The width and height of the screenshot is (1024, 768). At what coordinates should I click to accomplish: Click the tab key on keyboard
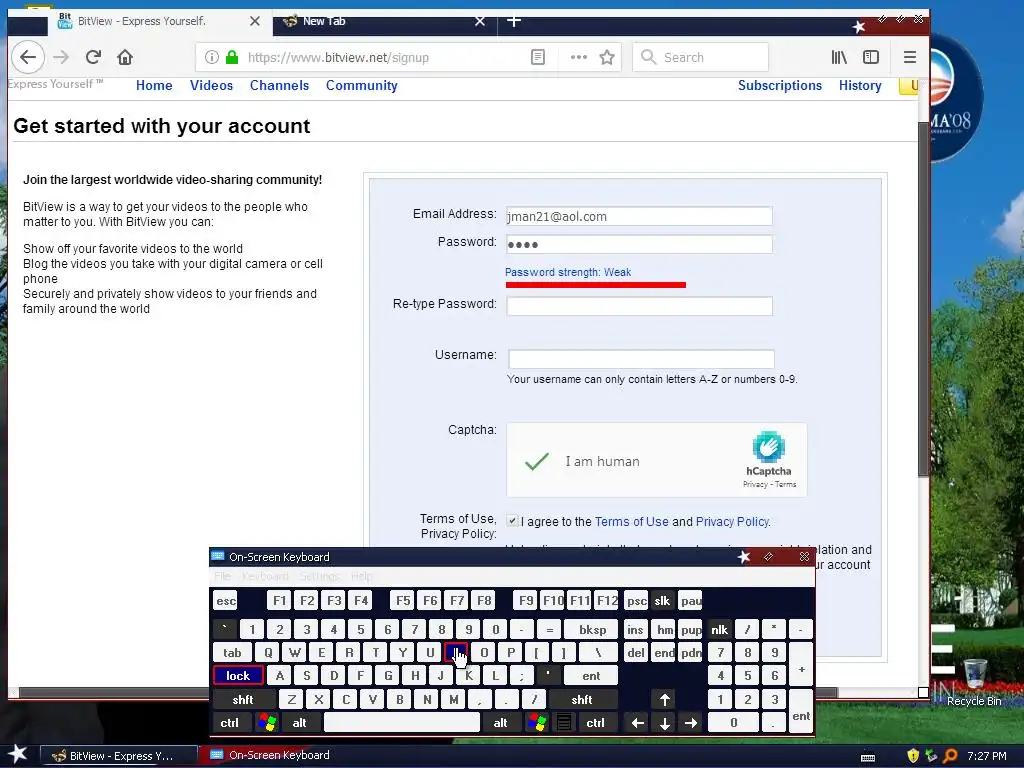click(232, 652)
